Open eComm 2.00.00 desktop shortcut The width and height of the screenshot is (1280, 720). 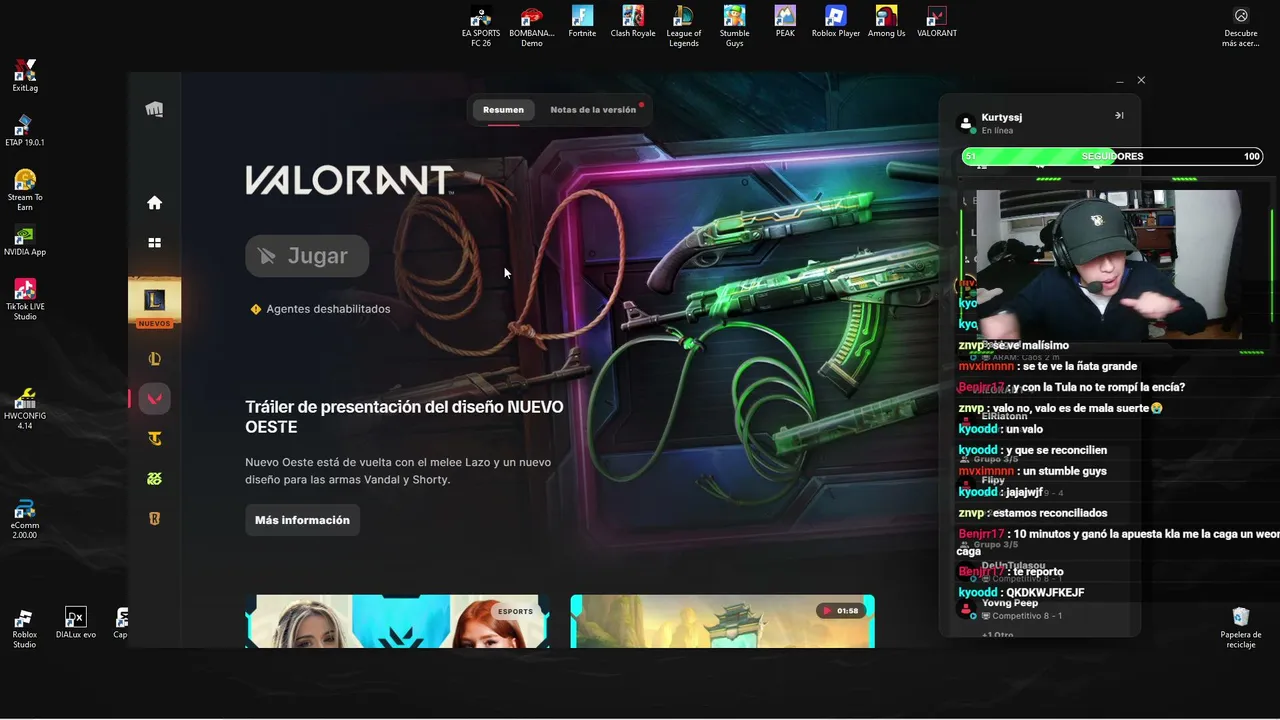coord(25,518)
